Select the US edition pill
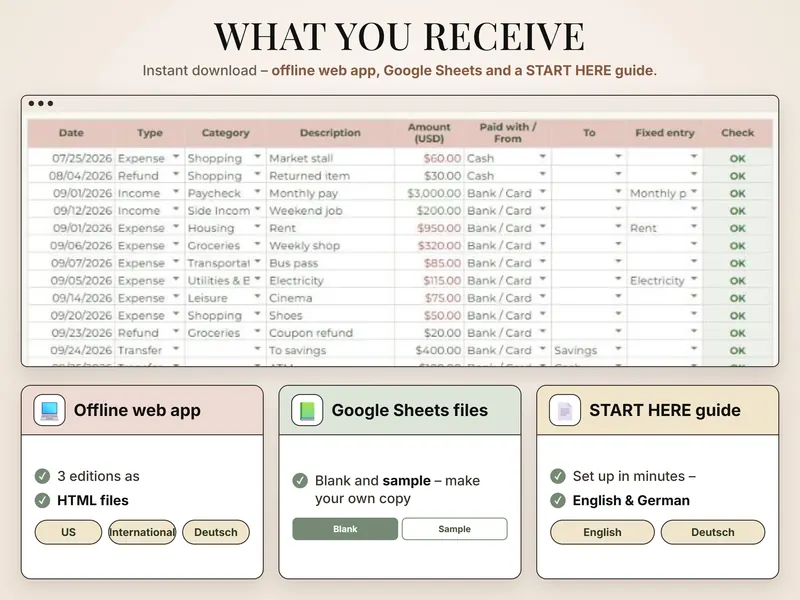The width and height of the screenshot is (800, 600). point(68,532)
